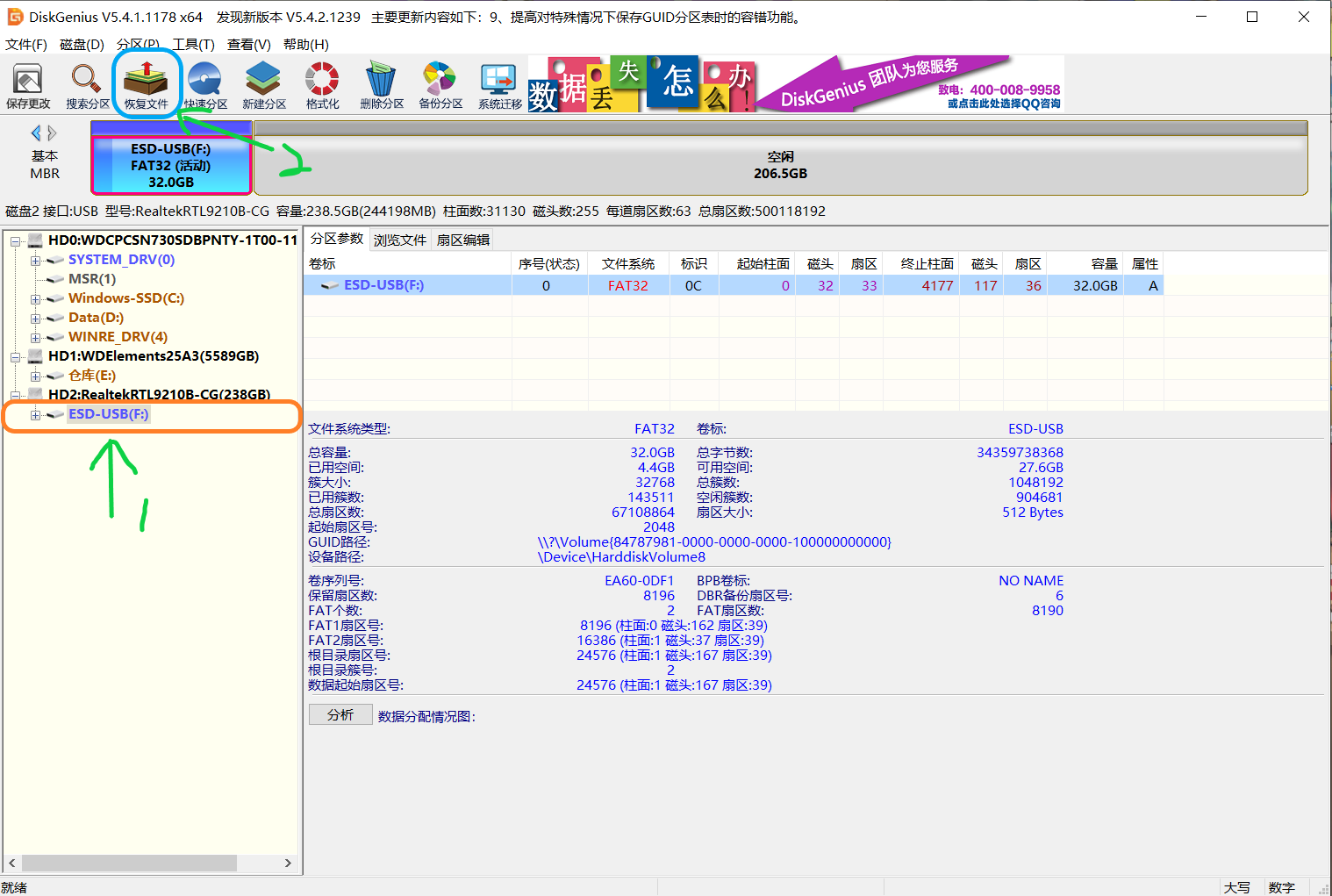
Task: Choose the 删除分区 delete partition icon
Action: coord(382,85)
